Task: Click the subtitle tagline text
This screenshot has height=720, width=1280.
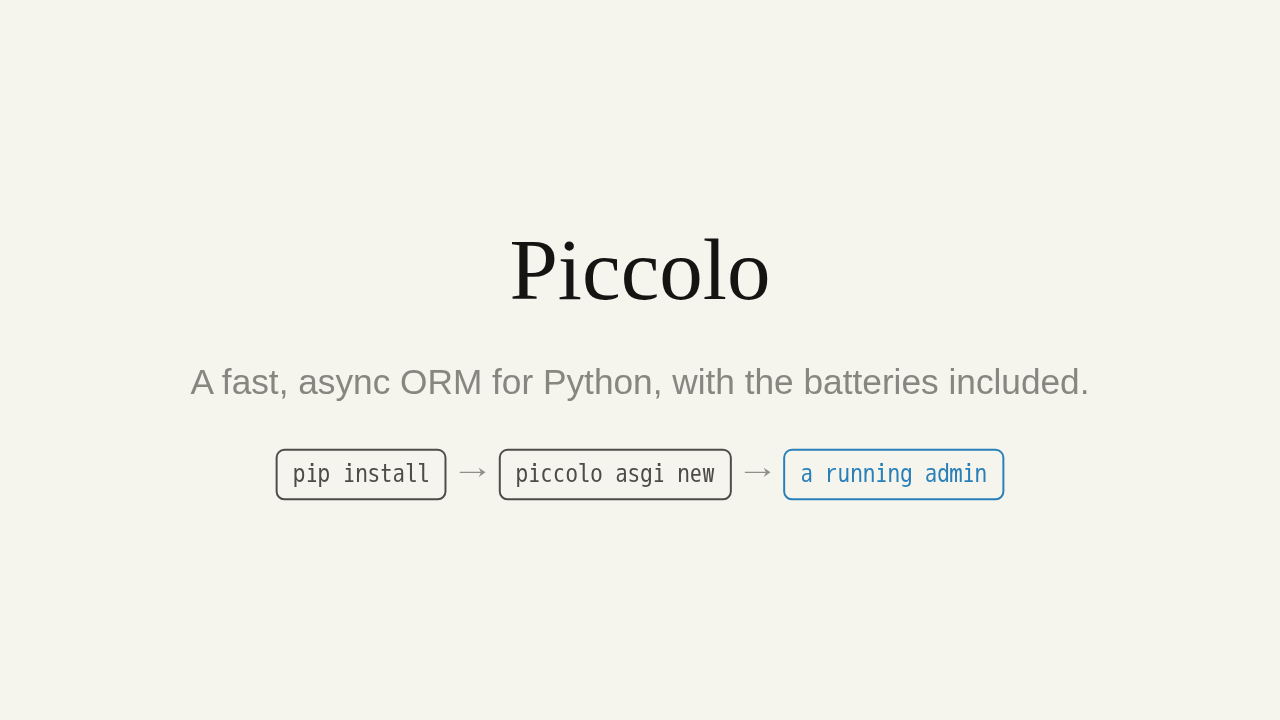Action: tap(640, 382)
